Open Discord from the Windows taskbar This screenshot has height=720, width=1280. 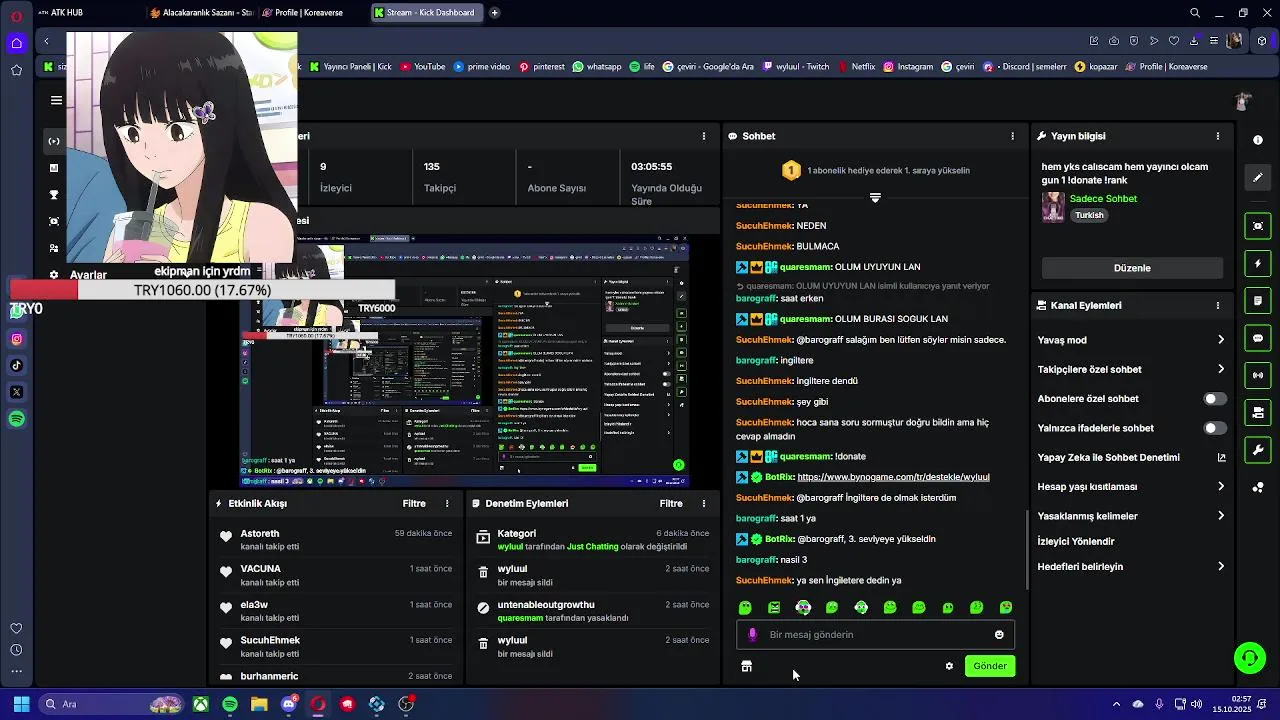pos(289,704)
